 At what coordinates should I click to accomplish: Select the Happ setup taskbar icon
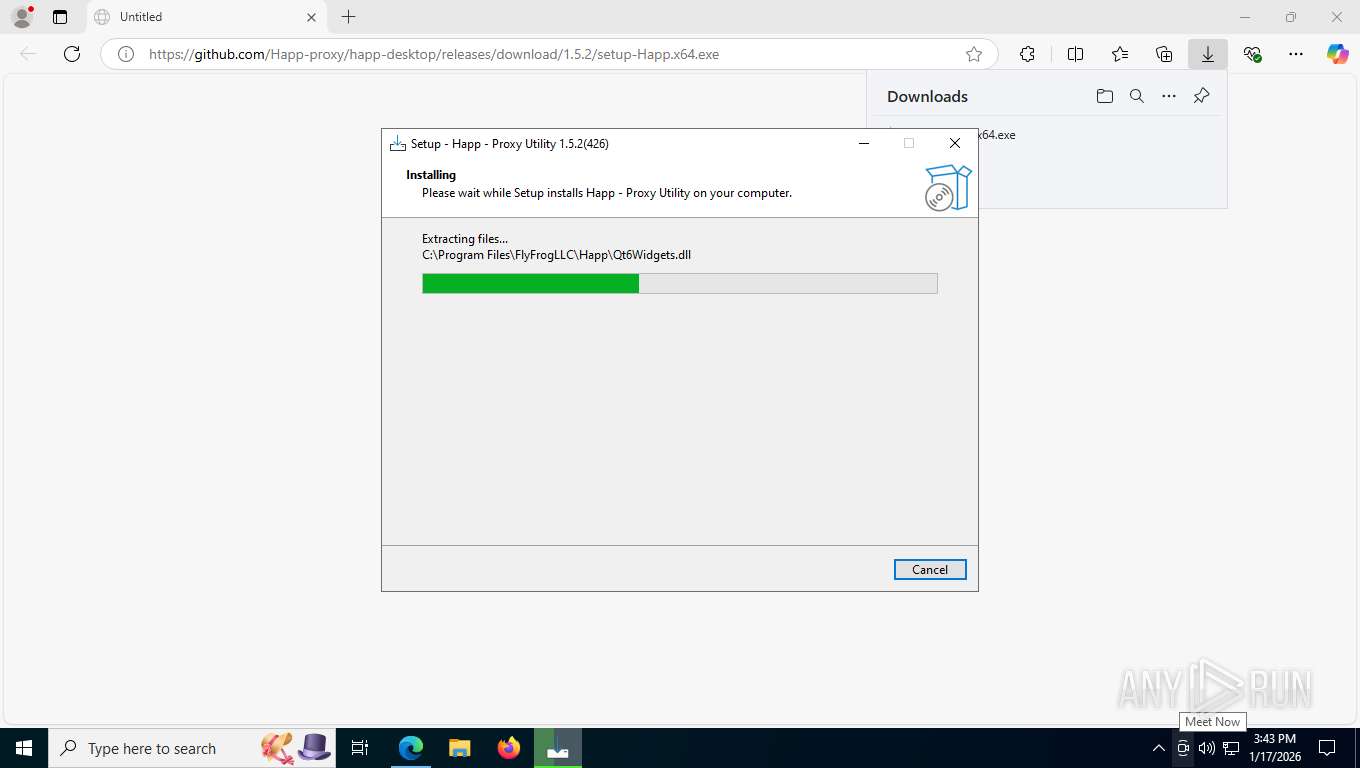point(558,748)
